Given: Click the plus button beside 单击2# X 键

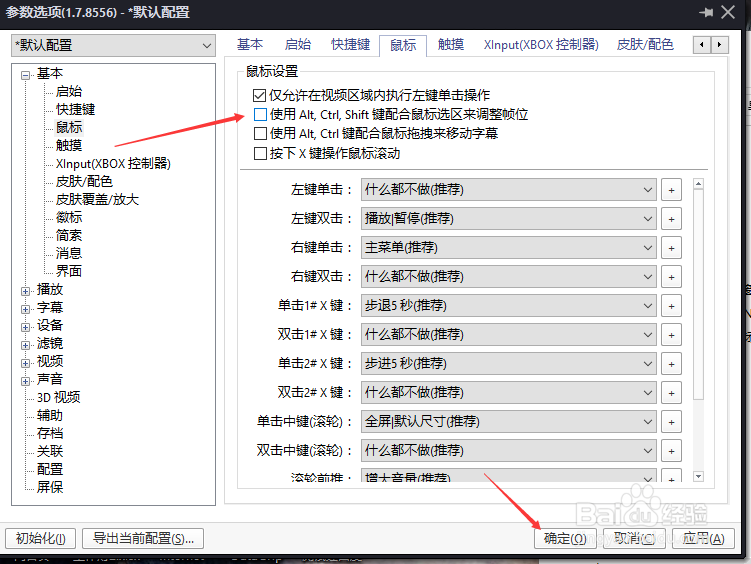Looking at the screenshot, I should pos(671,364).
